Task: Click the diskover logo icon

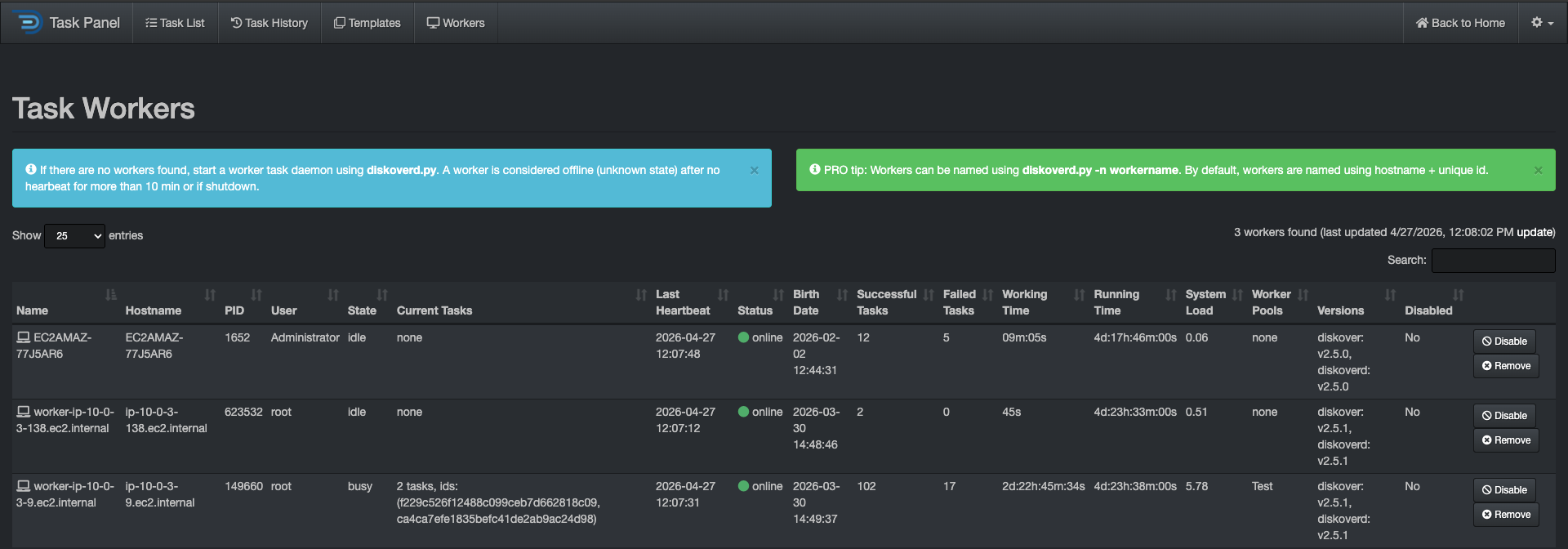Action: pos(28,22)
